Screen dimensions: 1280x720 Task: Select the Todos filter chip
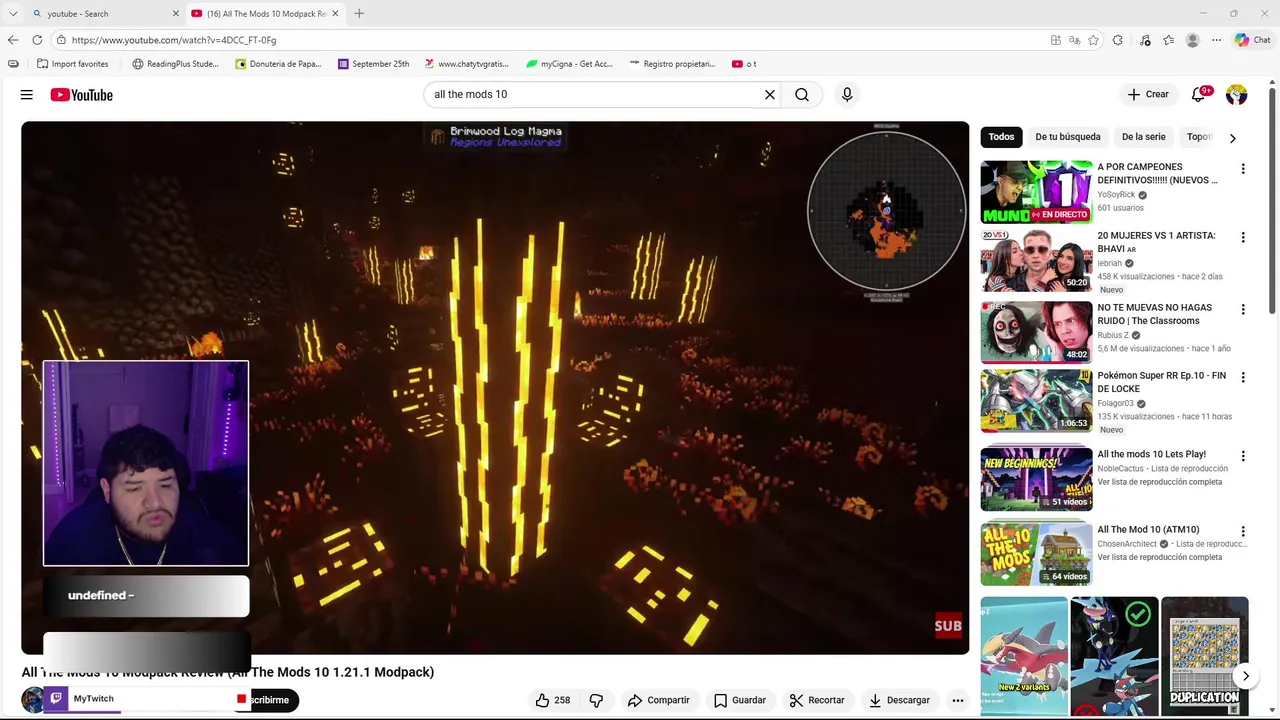(1001, 137)
